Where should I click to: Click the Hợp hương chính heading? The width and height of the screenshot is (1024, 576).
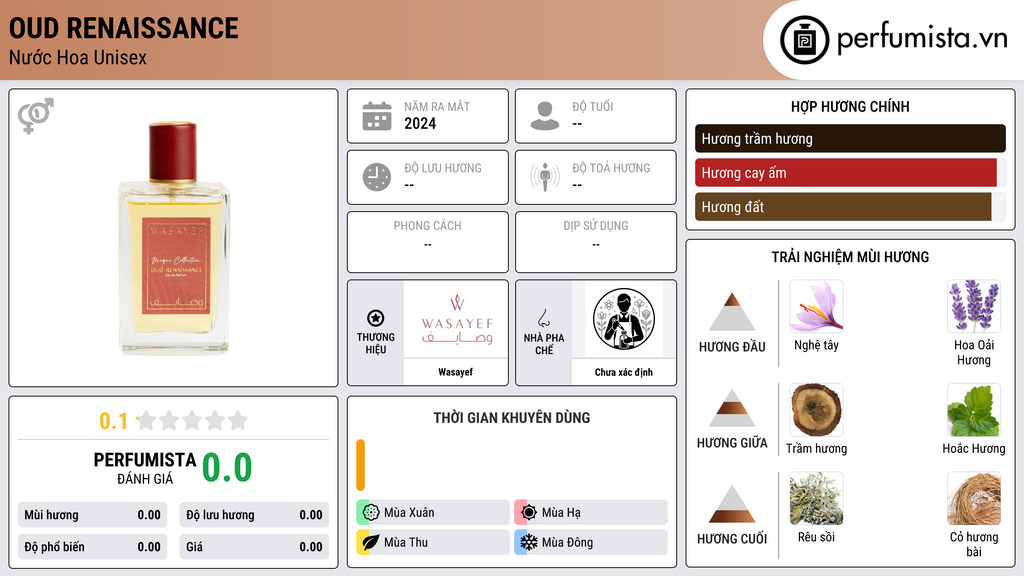850,106
